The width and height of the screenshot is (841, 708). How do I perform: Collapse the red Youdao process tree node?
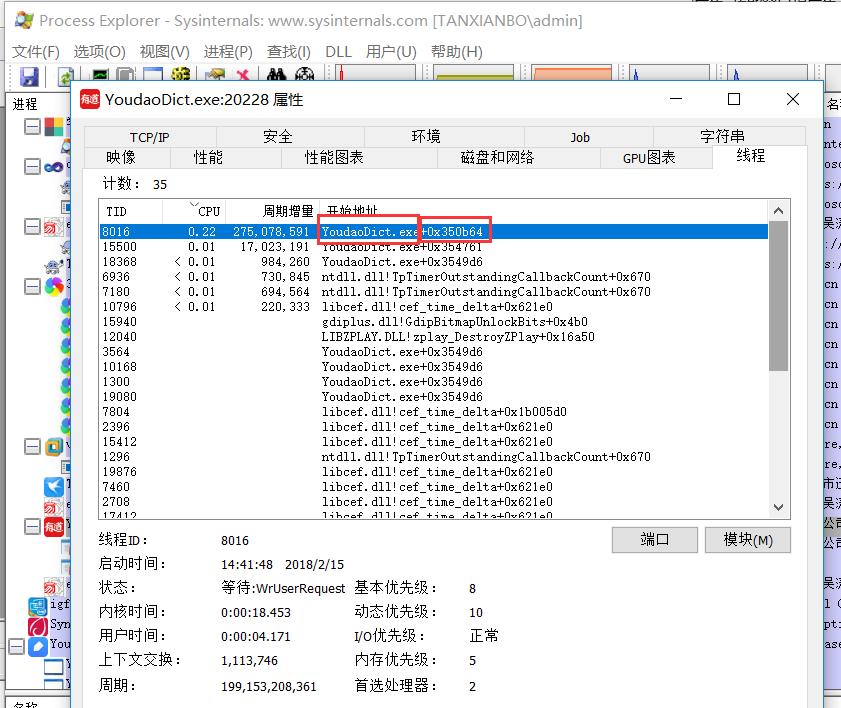click(x=32, y=527)
